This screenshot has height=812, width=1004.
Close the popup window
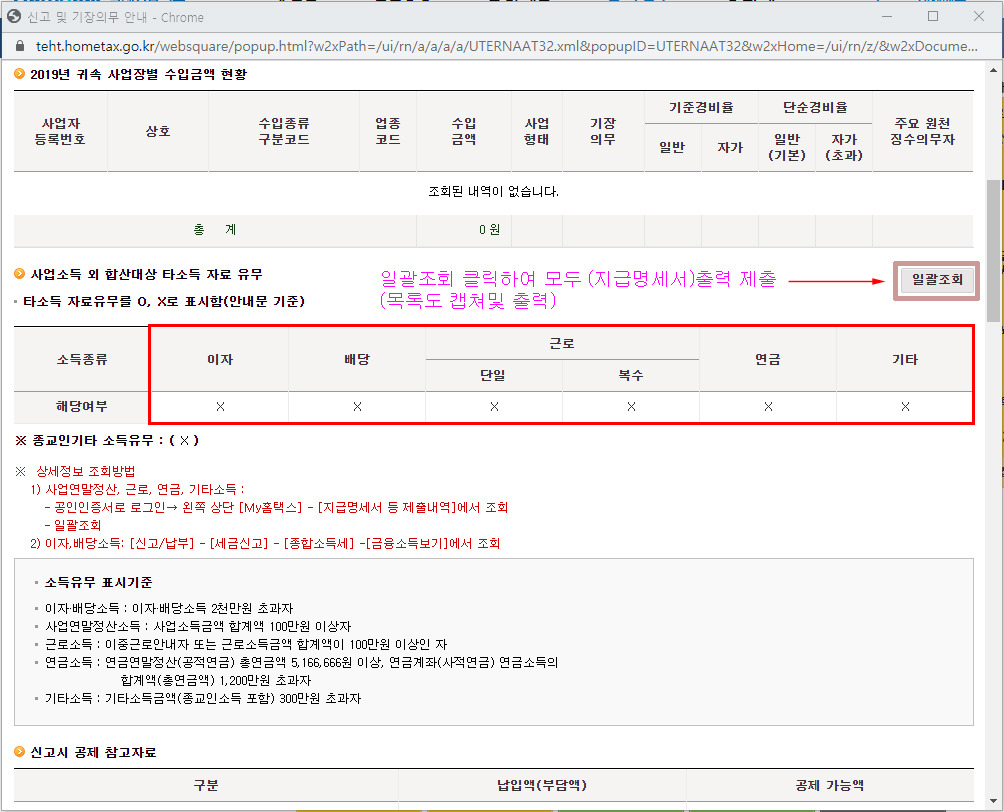point(979,16)
